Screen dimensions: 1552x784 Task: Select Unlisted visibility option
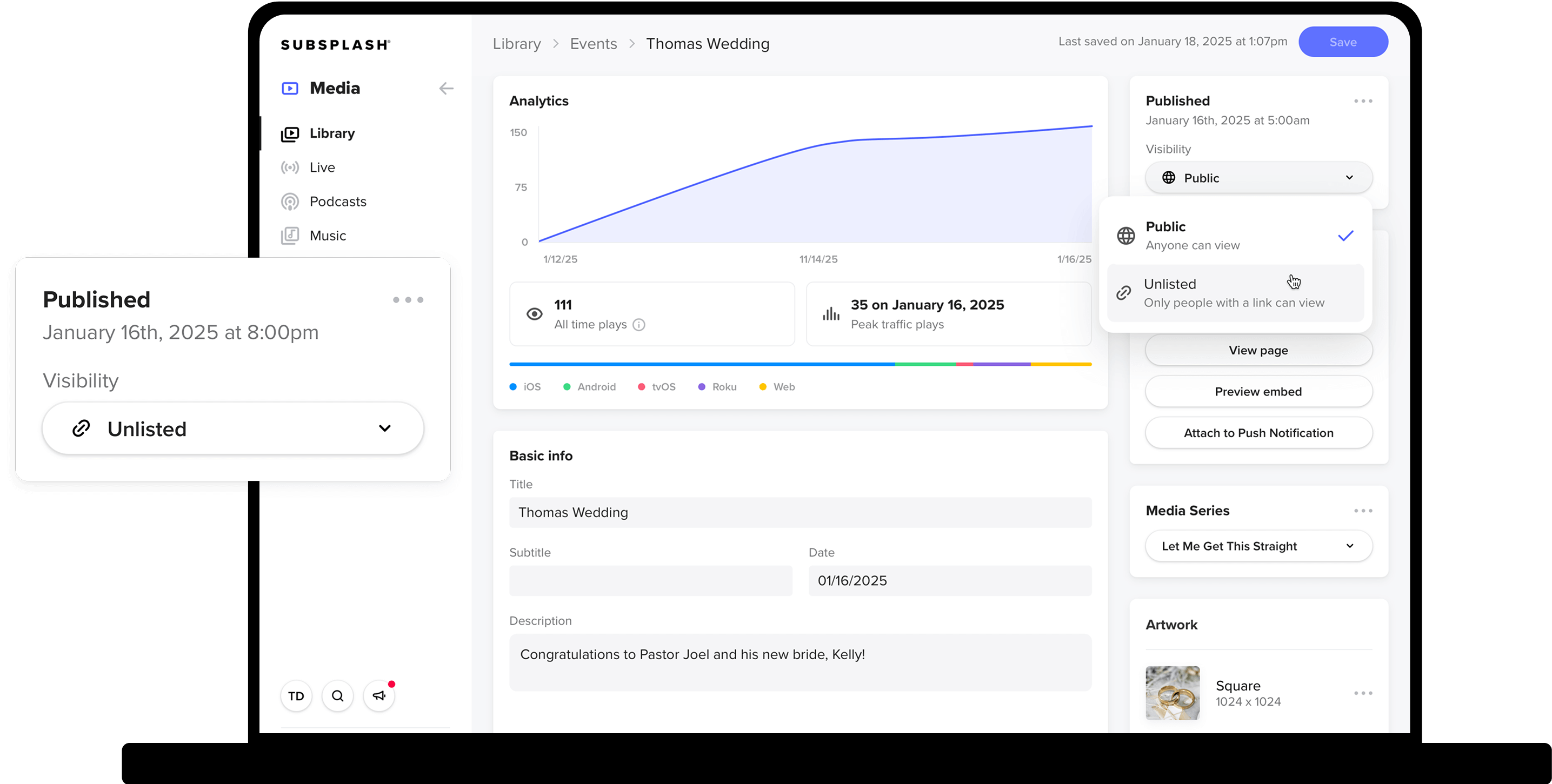coord(1235,293)
